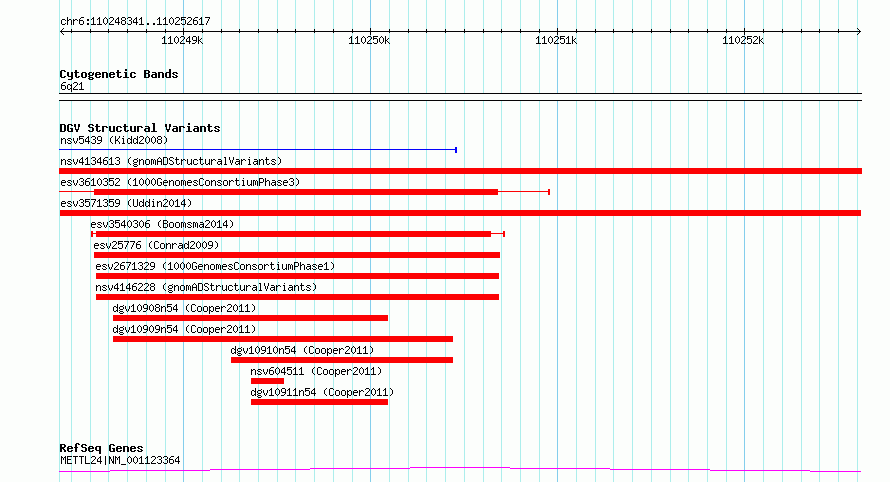This screenshot has width=890, height=482.
Task: Click the 110252k ruler label
Action: coord(743,40)
